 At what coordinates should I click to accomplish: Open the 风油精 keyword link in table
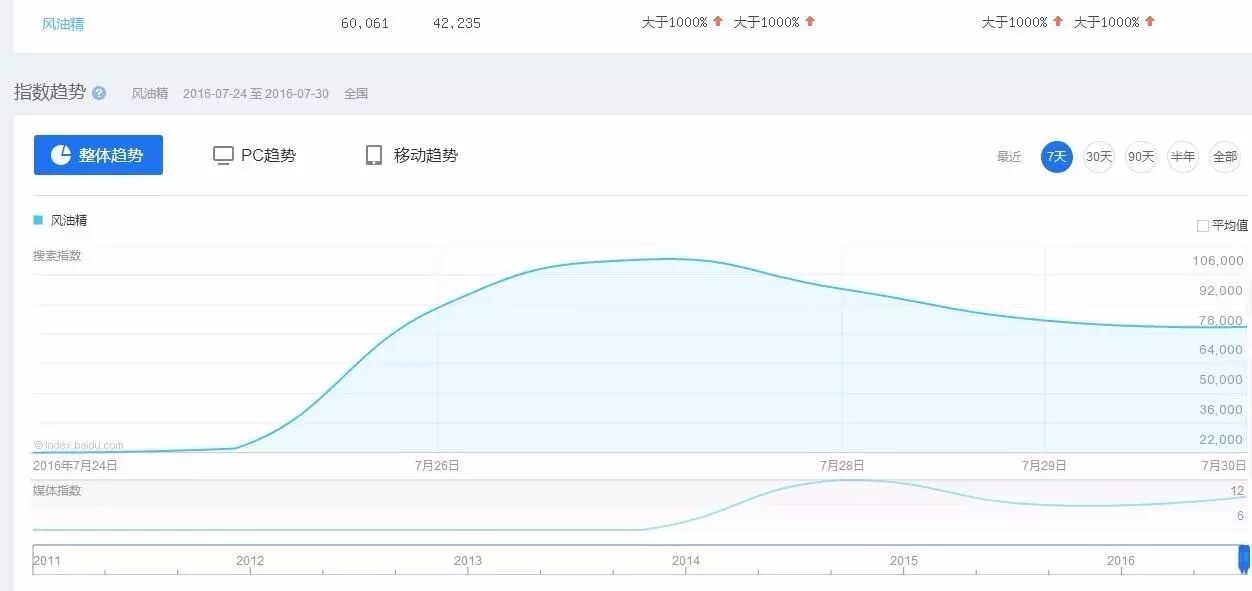point(63,23)
